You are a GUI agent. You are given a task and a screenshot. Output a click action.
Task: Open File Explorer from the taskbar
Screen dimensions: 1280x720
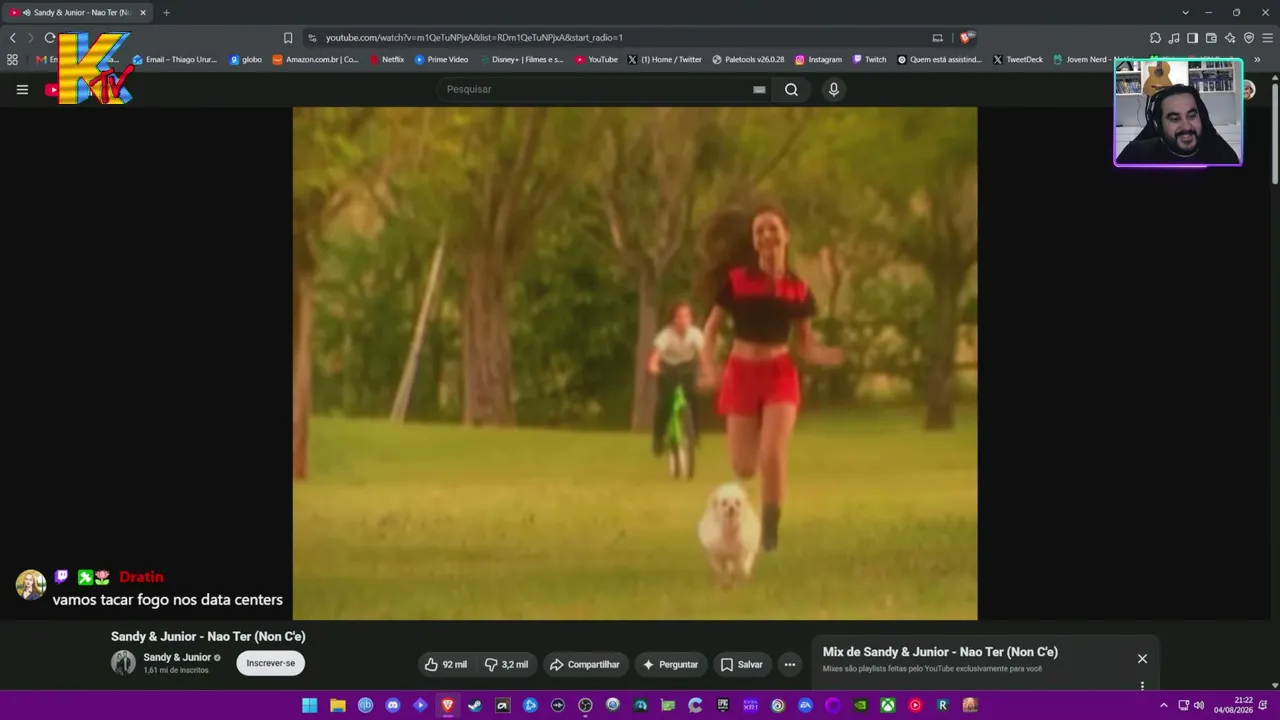[x=338, y=705]
